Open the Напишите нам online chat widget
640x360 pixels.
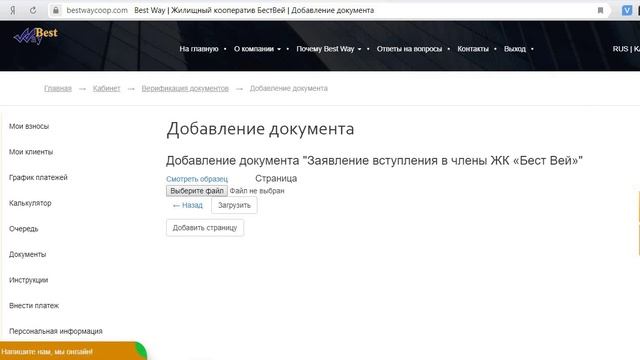tap(73, 351)
